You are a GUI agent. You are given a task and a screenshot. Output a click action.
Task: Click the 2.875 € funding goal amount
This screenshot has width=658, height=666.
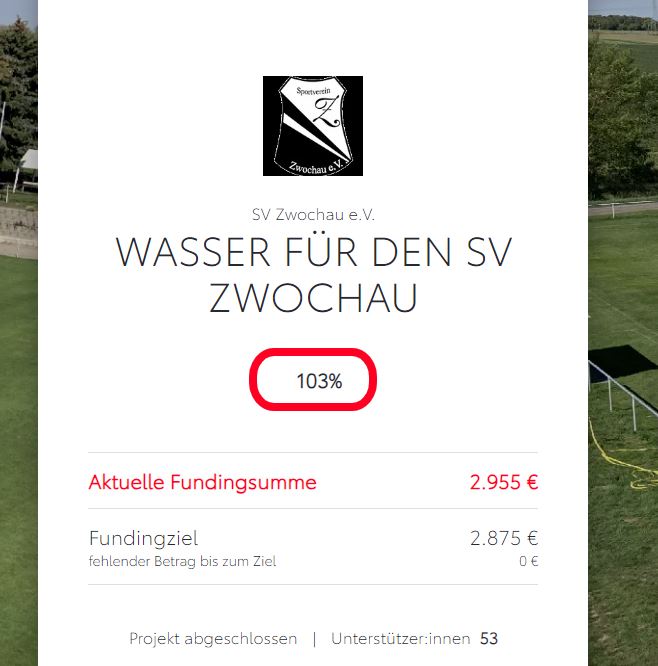click(x=504, y=538)
